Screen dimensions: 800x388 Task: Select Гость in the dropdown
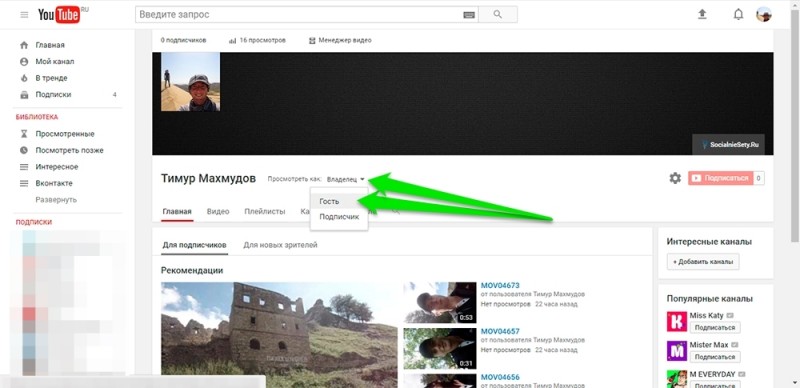(x=339, y=201)
